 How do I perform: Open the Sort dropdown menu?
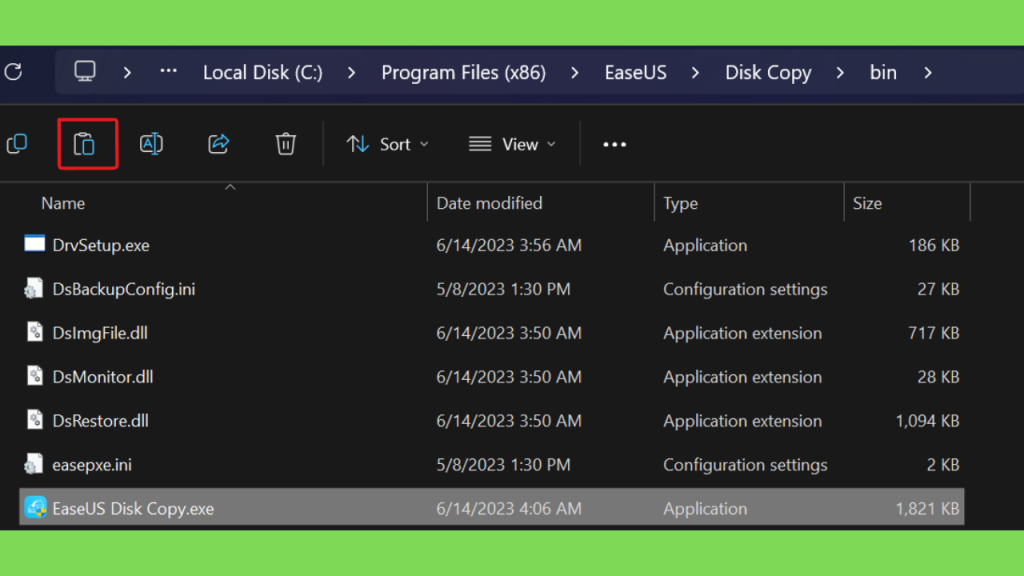point(388,144)
